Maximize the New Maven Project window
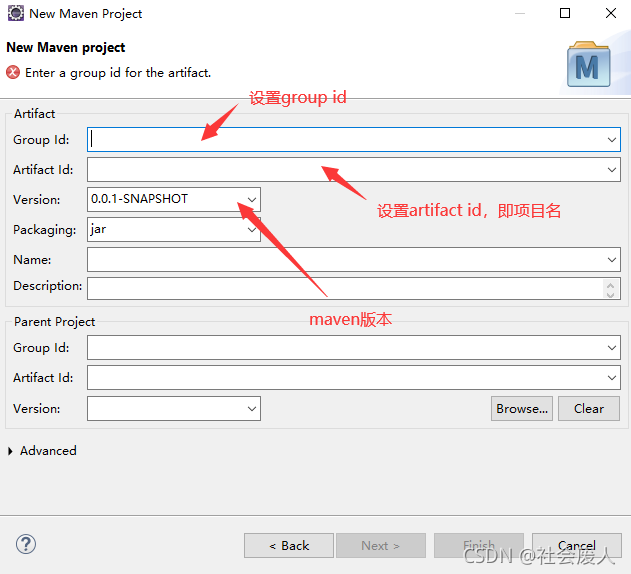The width and height of the screenshot is (631, 574). pyautogui.click(x=565, y=13)
